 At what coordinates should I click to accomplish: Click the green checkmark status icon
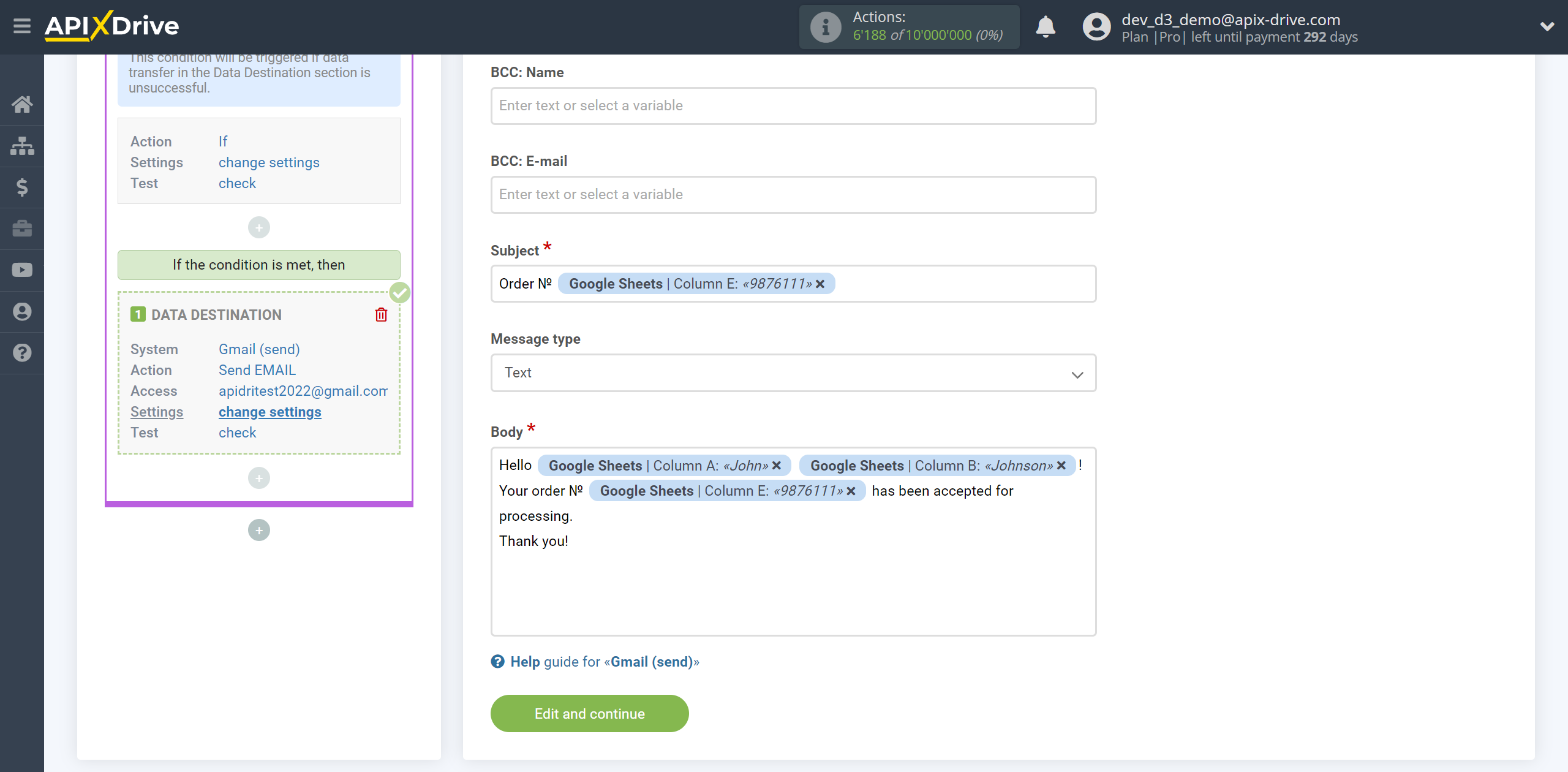coord(400,293)
